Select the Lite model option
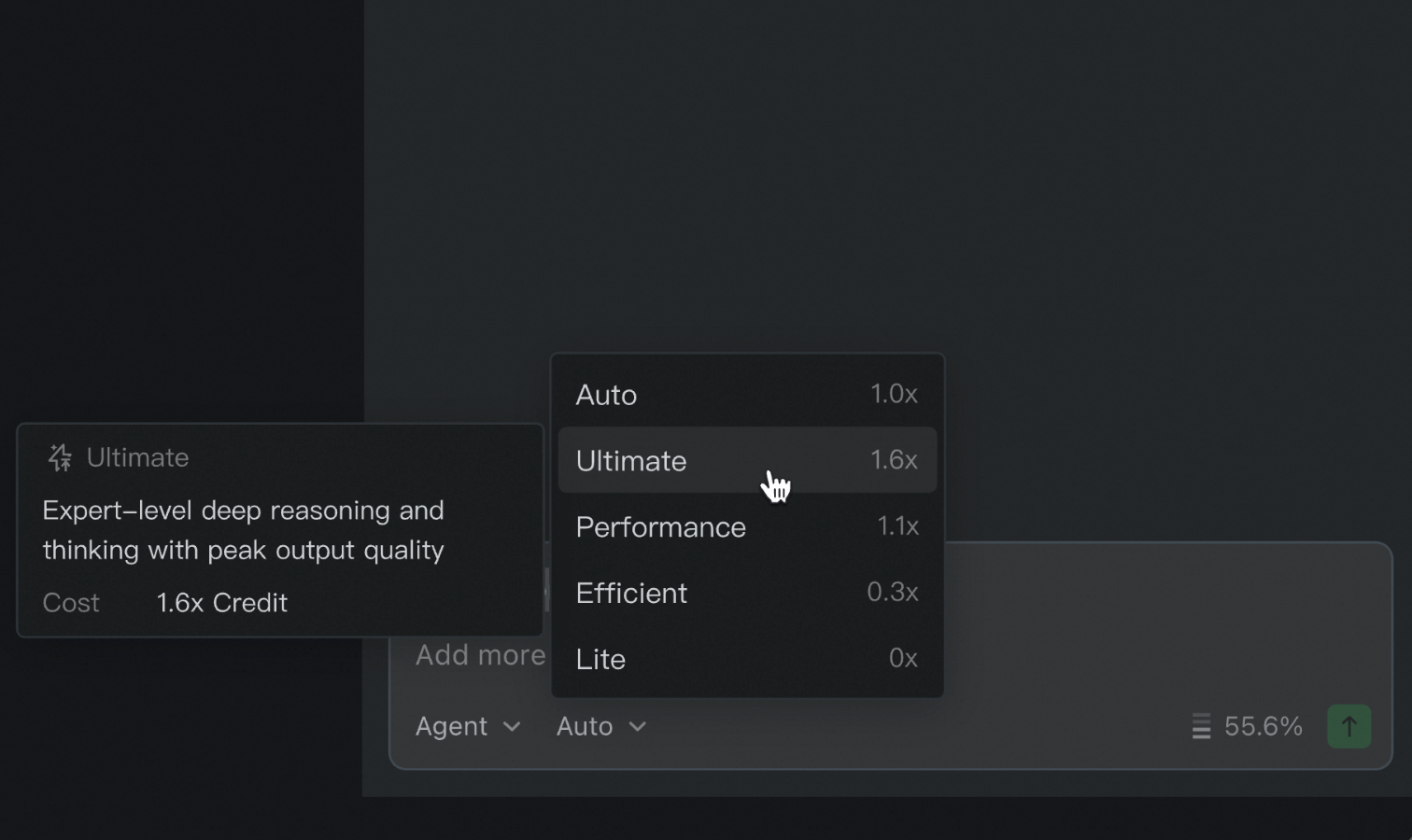1412x840 pixels. coord(746,659)
